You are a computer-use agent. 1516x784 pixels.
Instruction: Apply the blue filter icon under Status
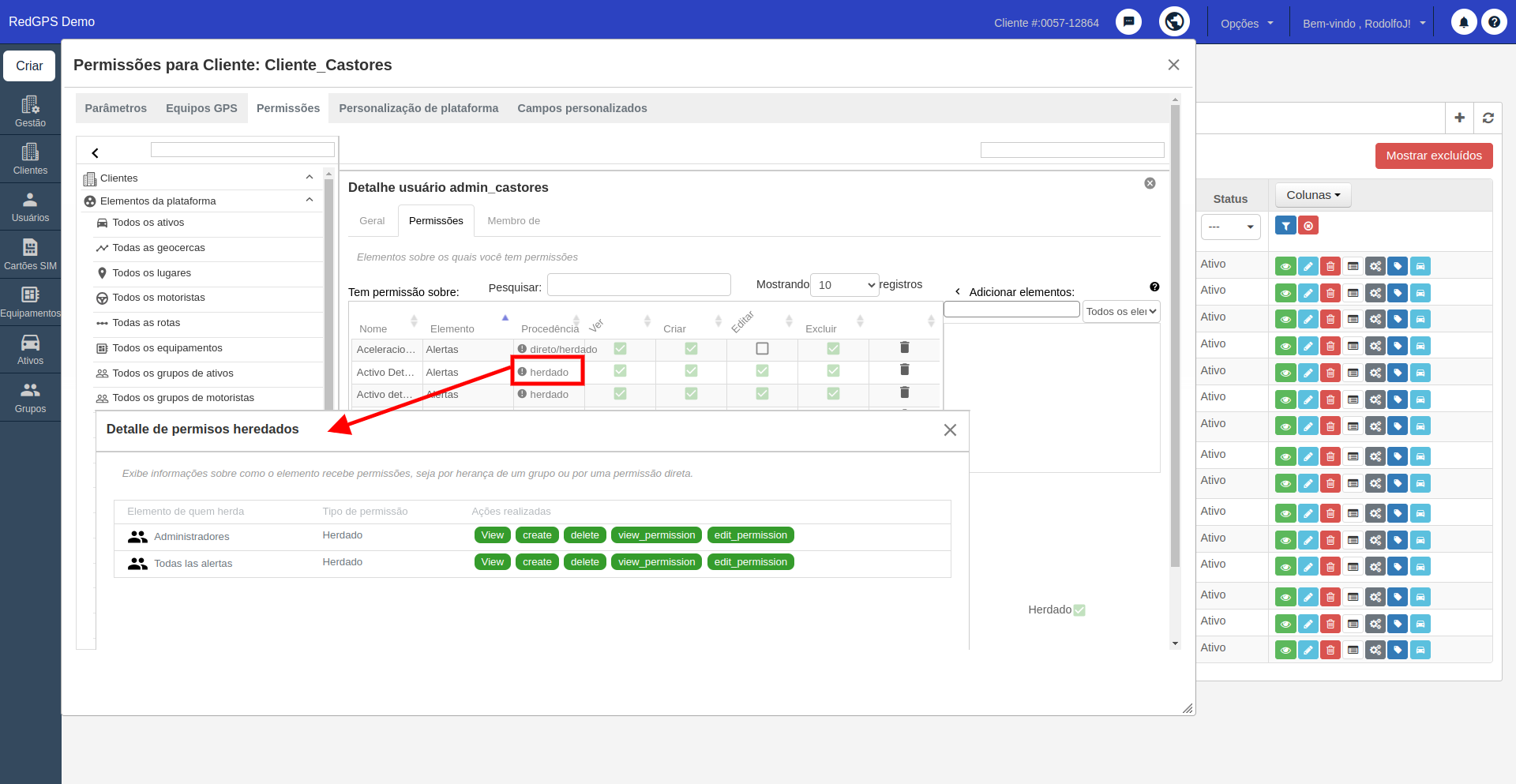1285,226
